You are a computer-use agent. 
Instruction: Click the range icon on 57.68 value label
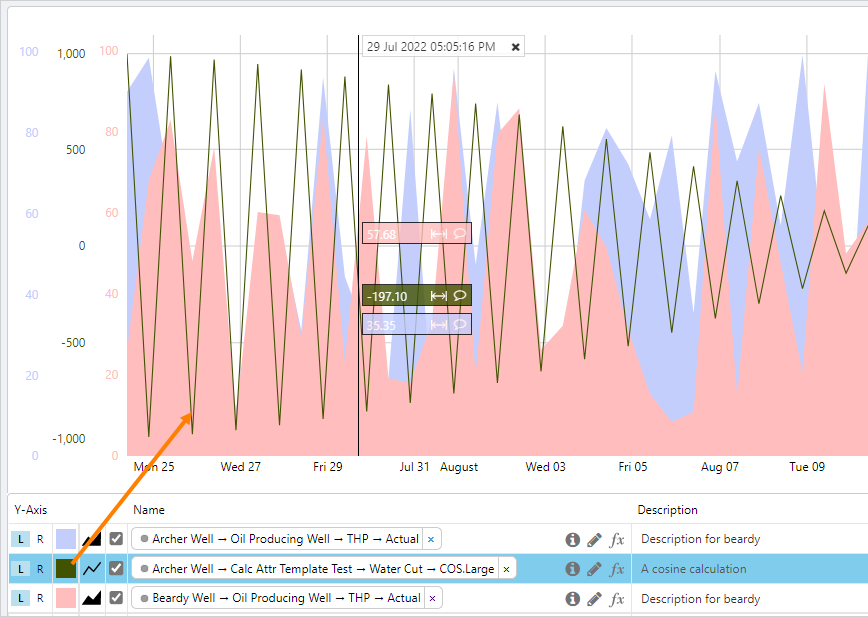438,234
